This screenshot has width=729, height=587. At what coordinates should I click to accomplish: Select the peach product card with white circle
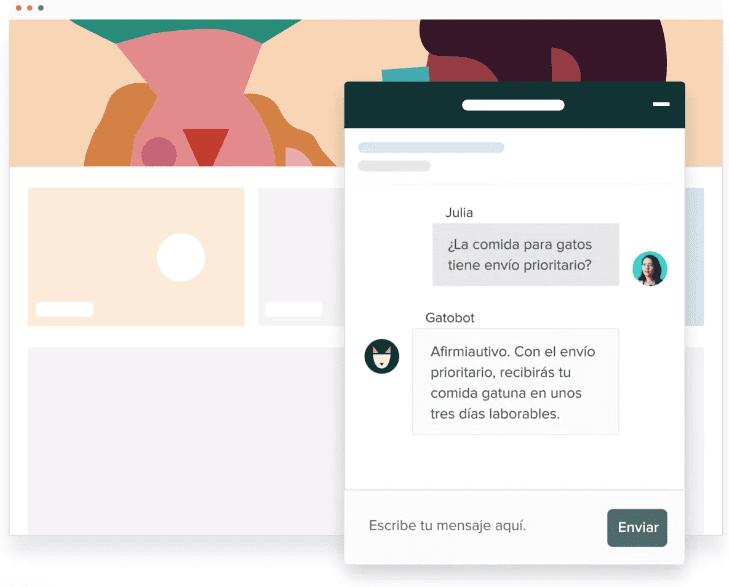pyautogui.click(x=136, y=257)
